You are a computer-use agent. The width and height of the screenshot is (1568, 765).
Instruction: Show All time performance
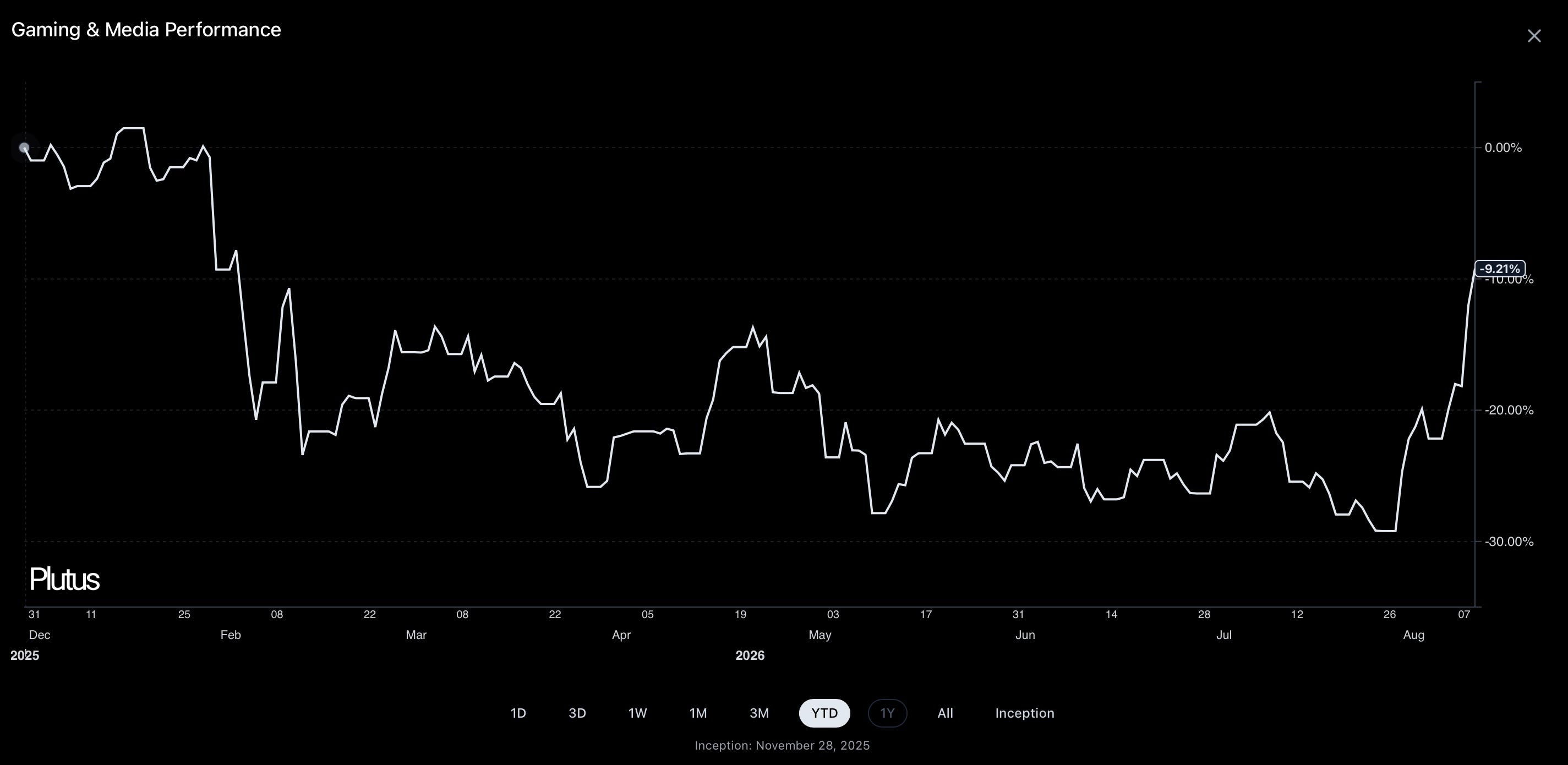click(x=946, y=713)
